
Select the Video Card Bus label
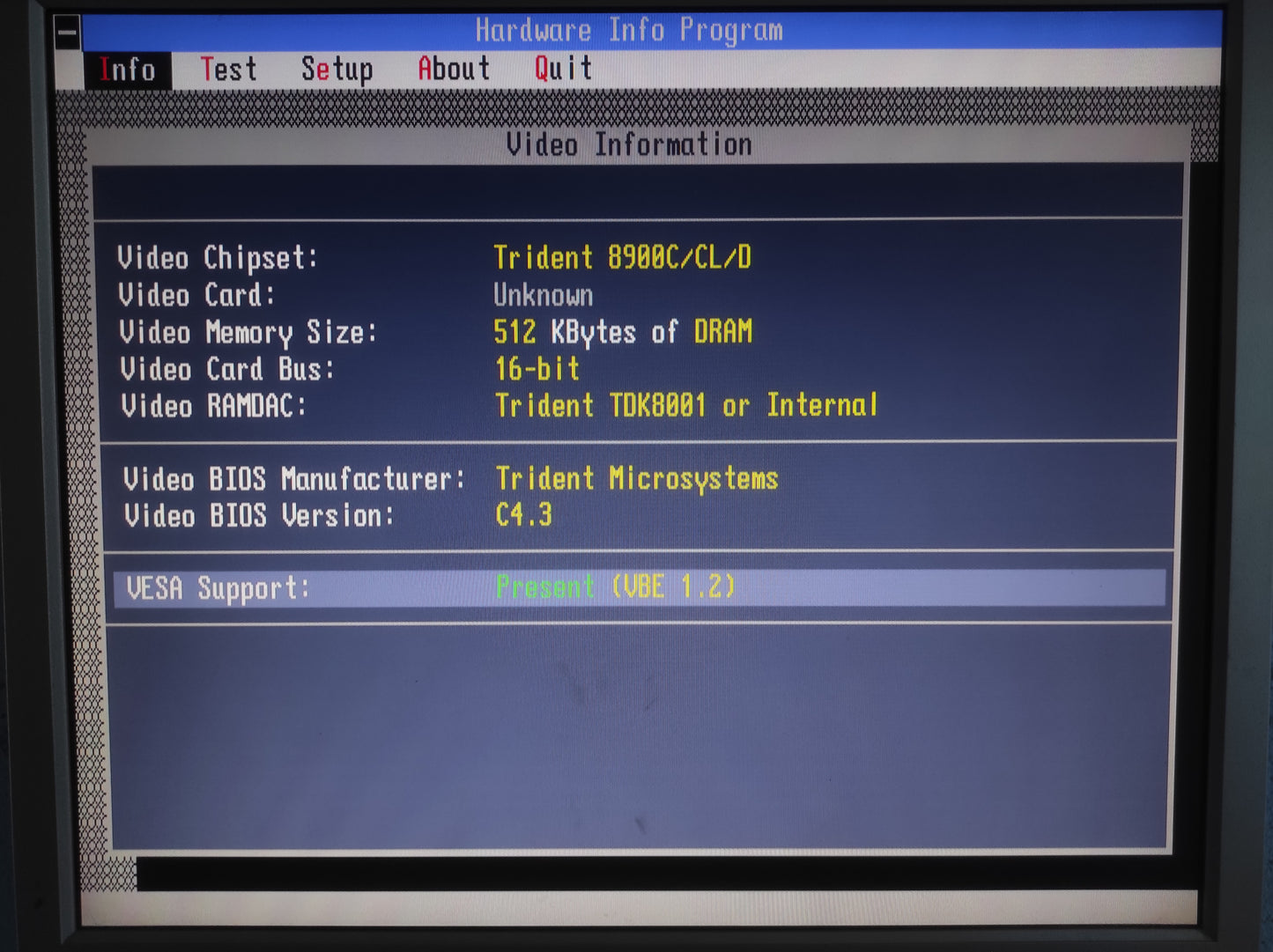tap(227, 369)
